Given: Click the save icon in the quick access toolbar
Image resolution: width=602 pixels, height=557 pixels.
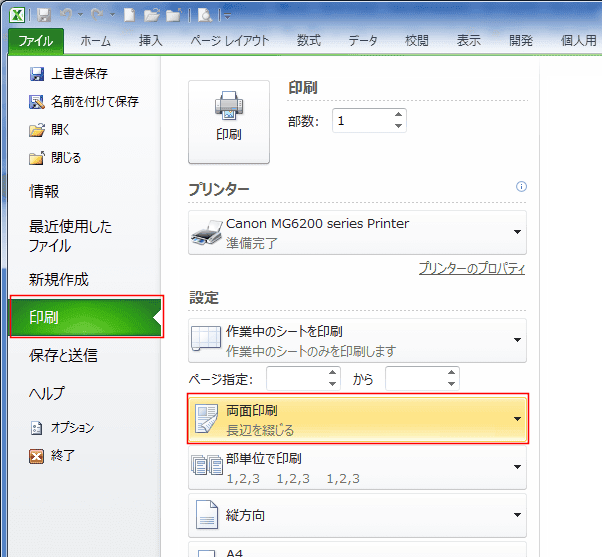Looking at the screenshot, I should tap(44, 15).
